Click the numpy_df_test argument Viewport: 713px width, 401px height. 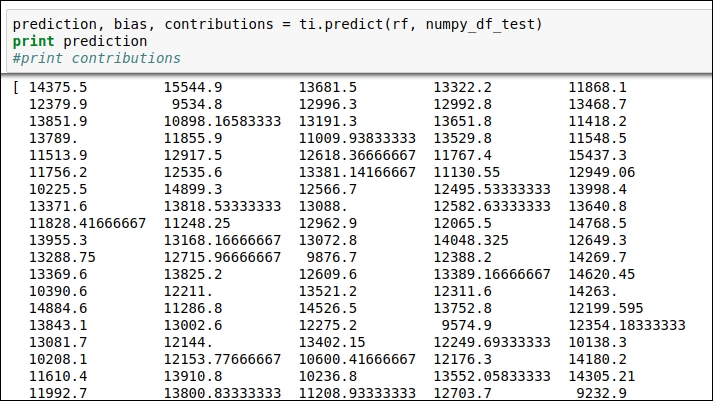coord(480,24)
